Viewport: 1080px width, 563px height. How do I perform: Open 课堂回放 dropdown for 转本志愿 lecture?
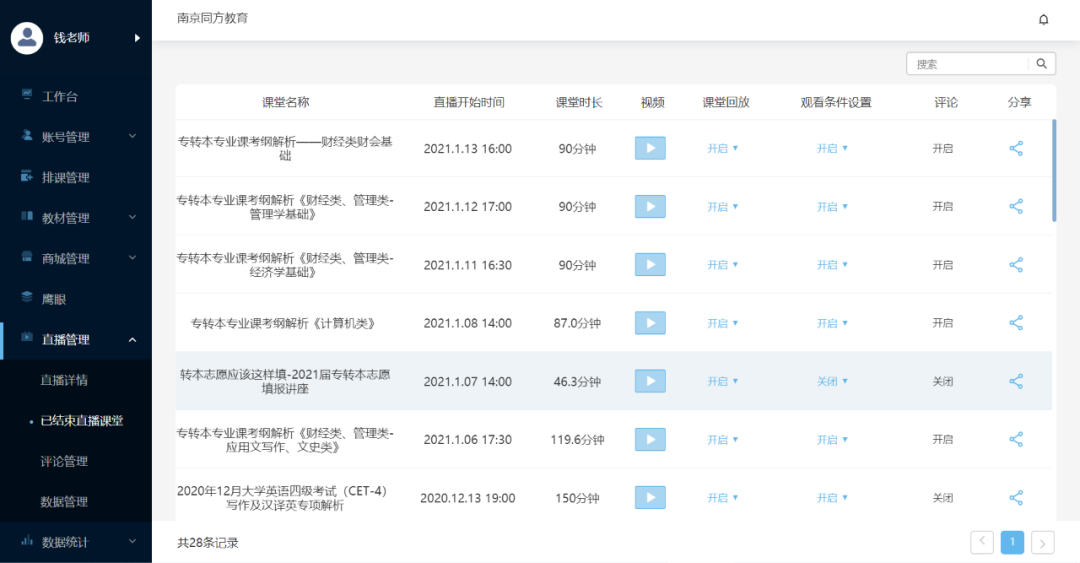[x=723, y=381]
